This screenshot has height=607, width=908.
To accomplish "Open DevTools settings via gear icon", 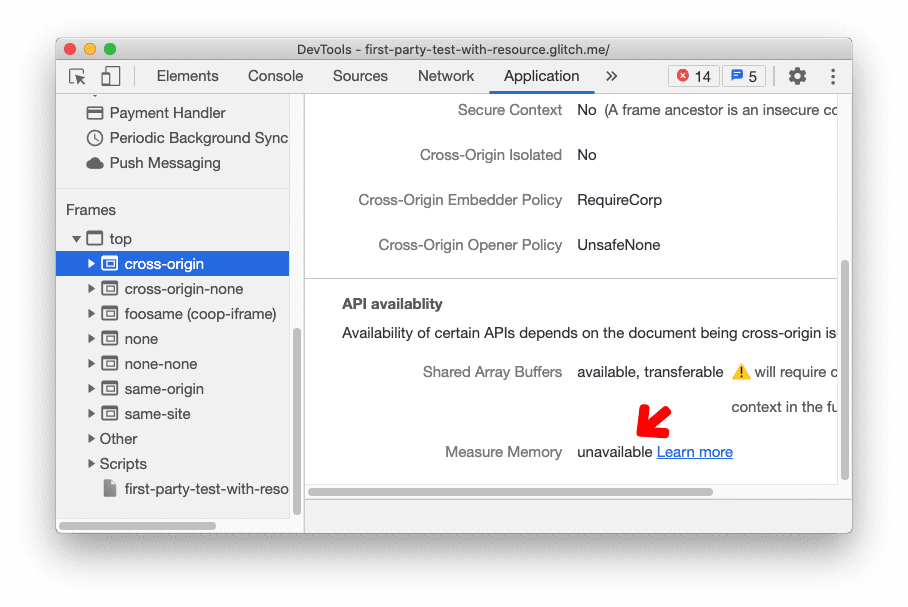I will (797, 76).
